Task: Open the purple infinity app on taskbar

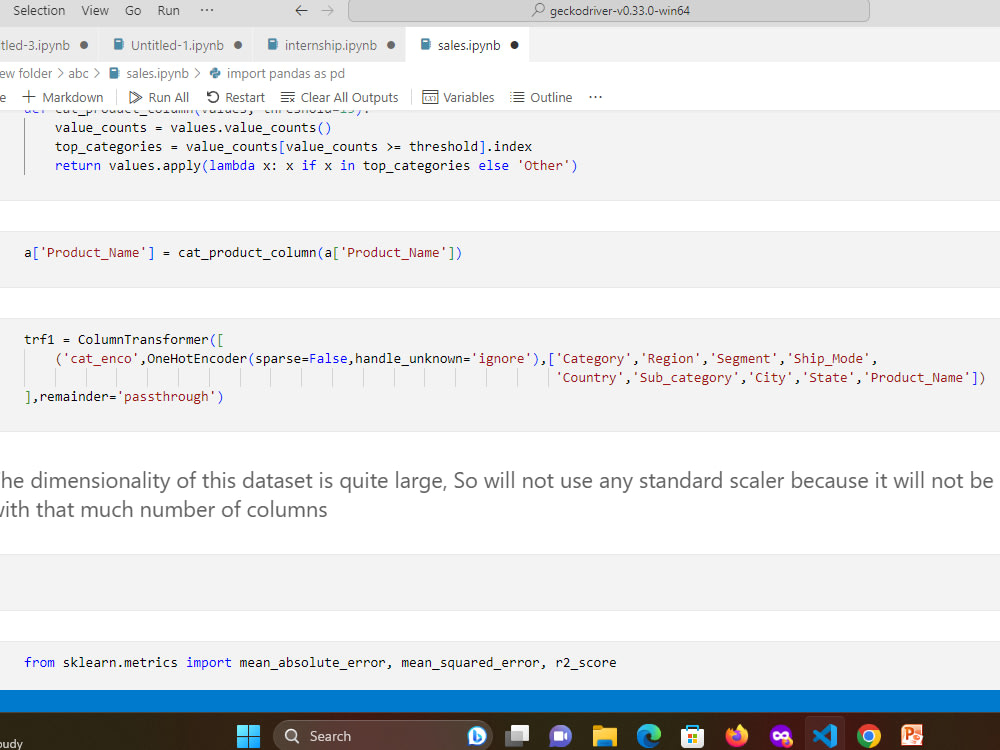Action: 781,736
